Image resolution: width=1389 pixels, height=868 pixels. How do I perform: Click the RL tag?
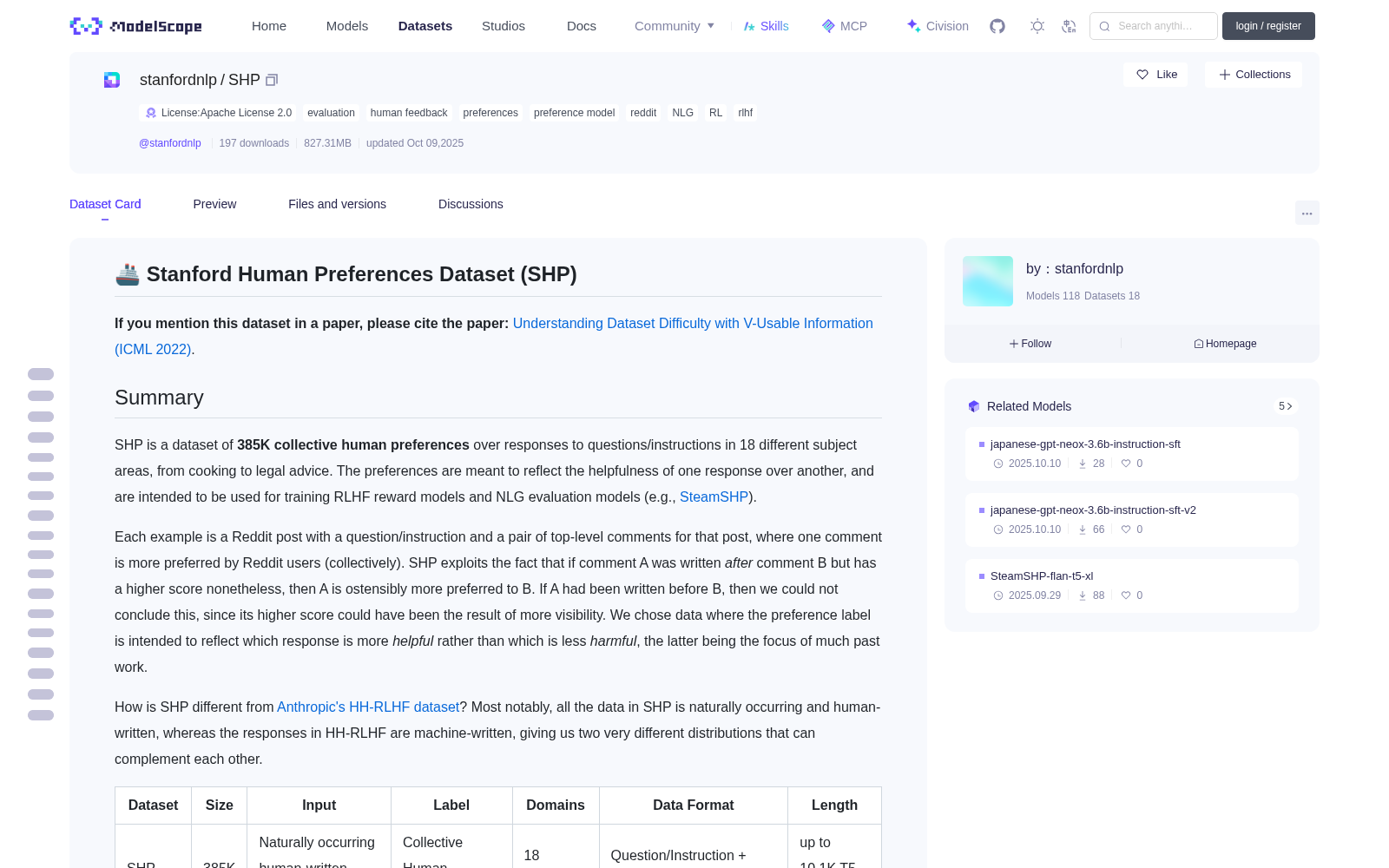[x=715, y=113]
